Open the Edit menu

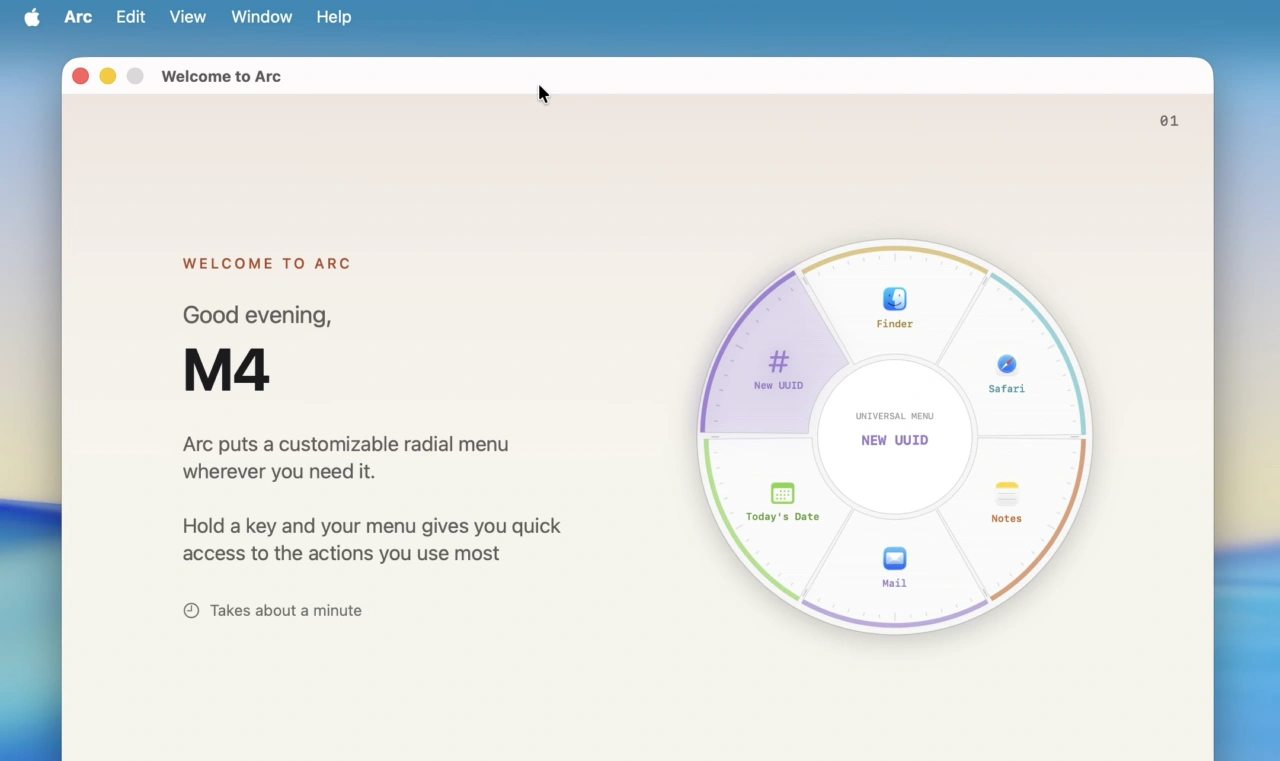[130, 17]
